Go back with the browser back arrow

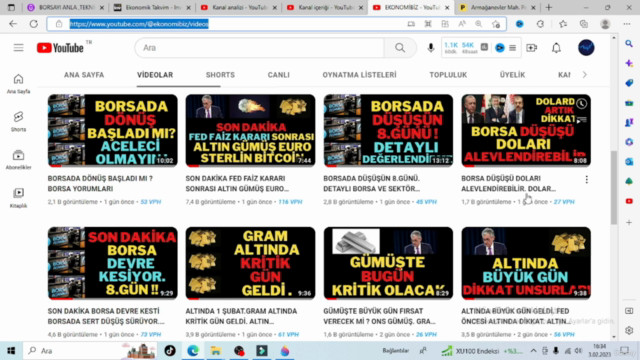coord(13,24)
